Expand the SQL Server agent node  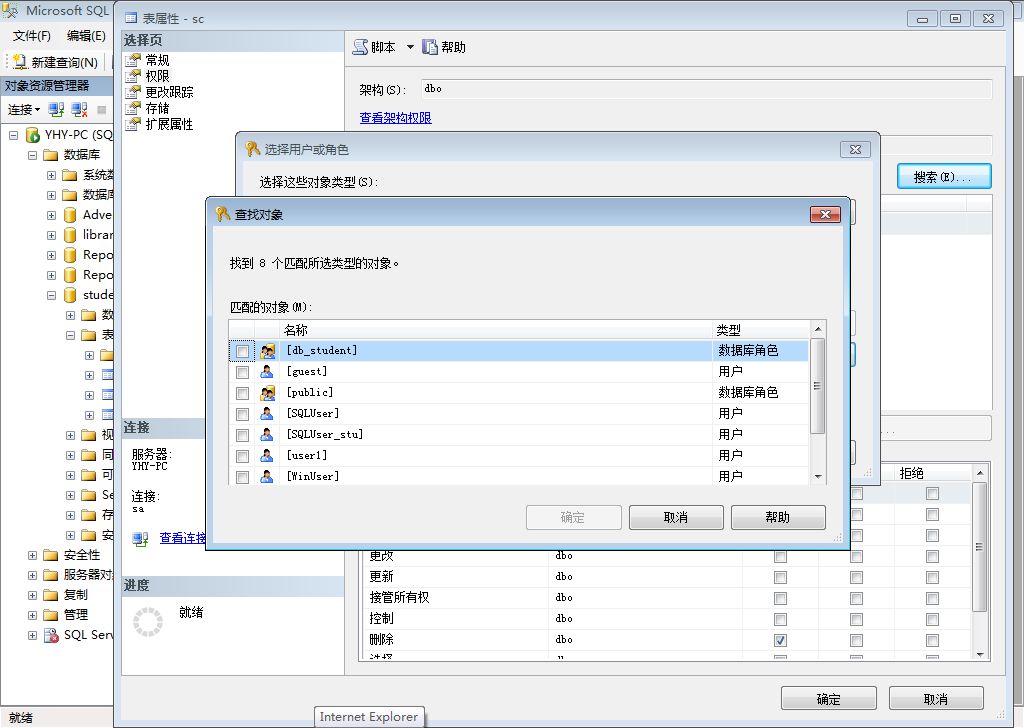click(x=33, y=635)
